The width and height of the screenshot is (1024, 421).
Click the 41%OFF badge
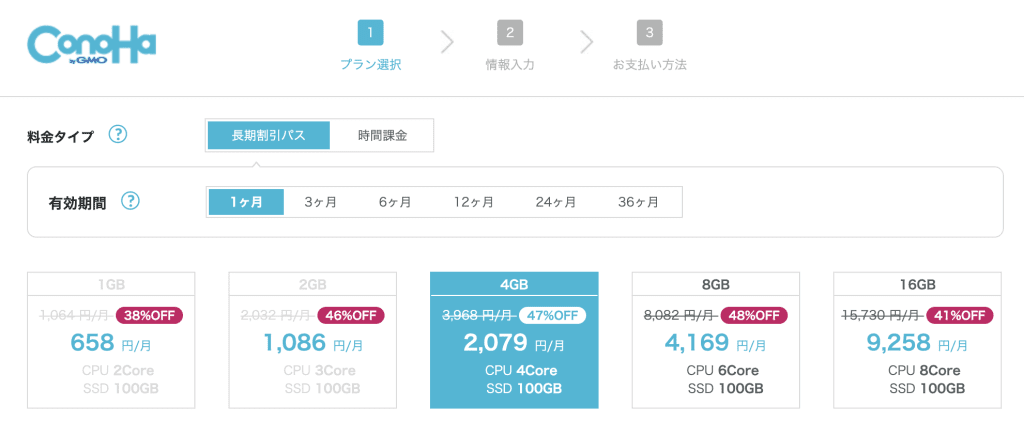[959, 315]
